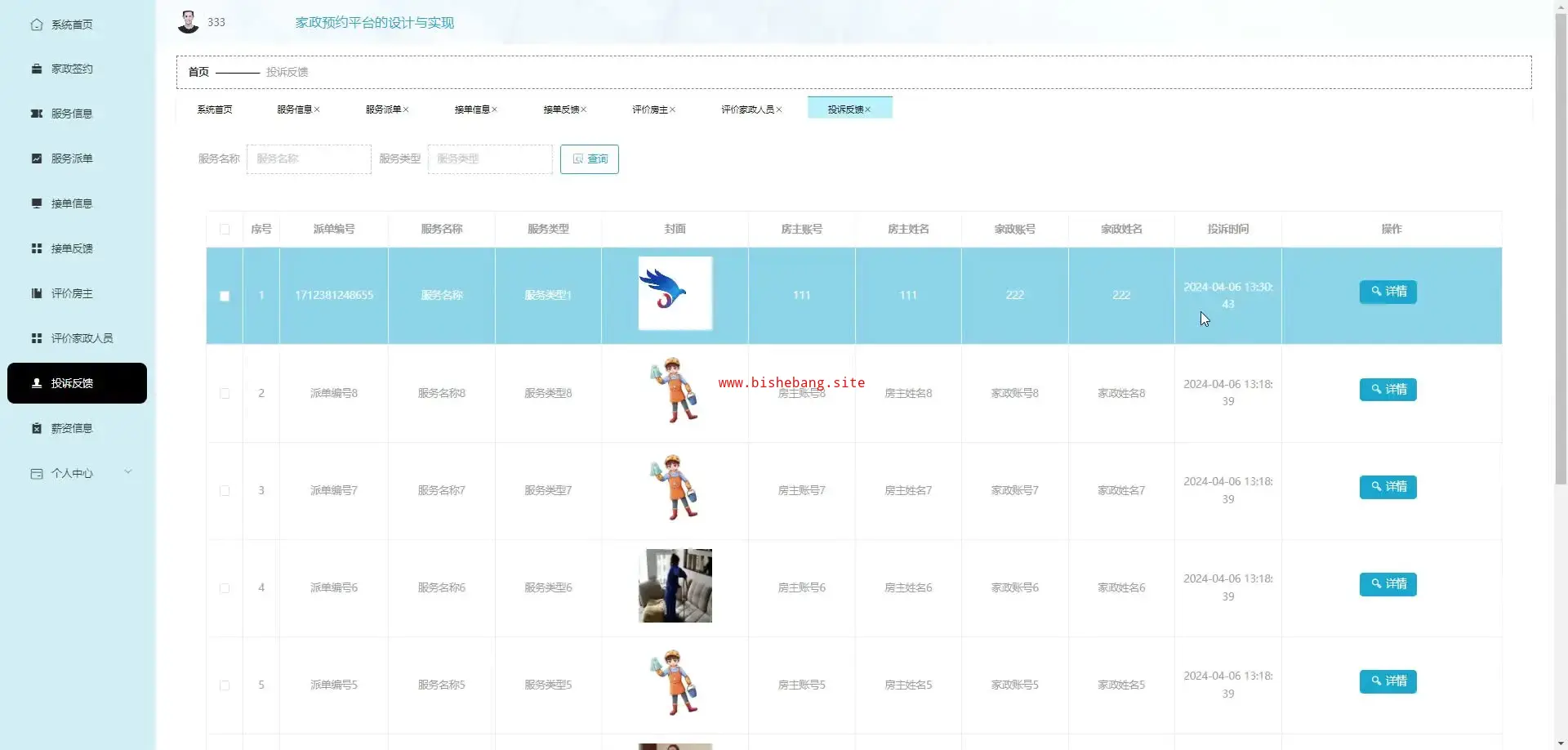Click the 服务名称 search input field
This screenshot has height=750, width=1568.
pos(309,159)
